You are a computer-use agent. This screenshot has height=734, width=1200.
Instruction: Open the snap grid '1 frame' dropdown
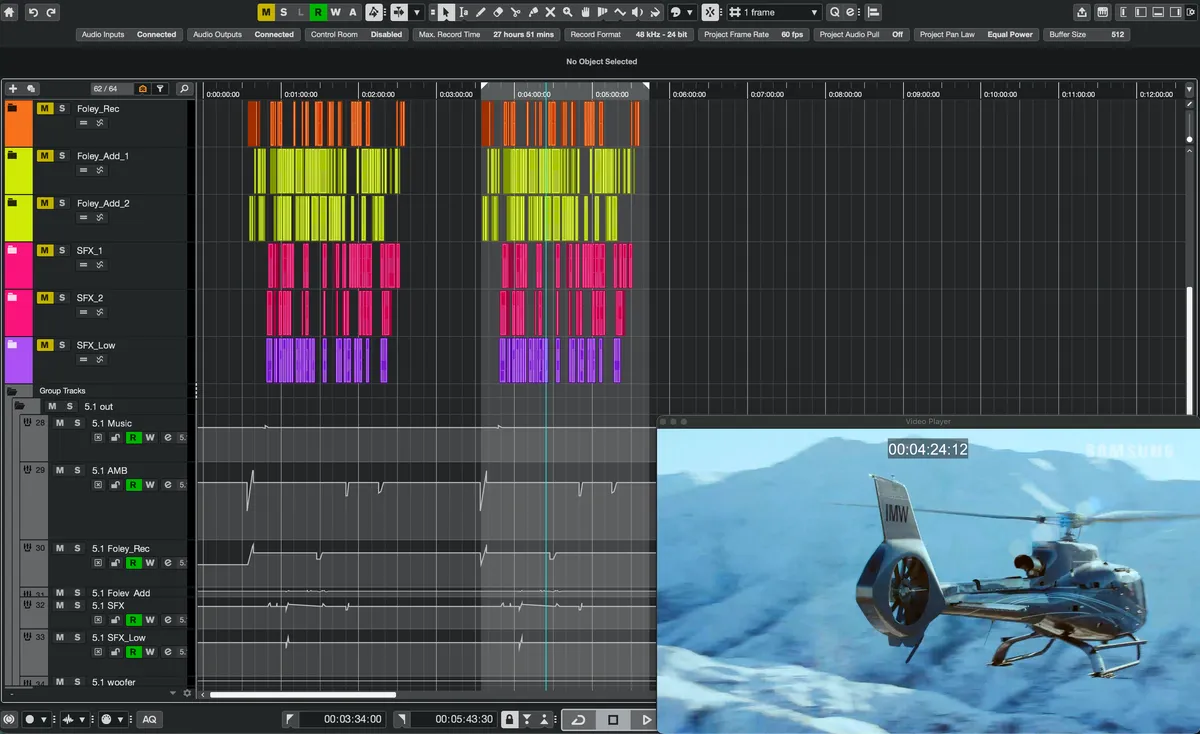click(x=775, y=12)
